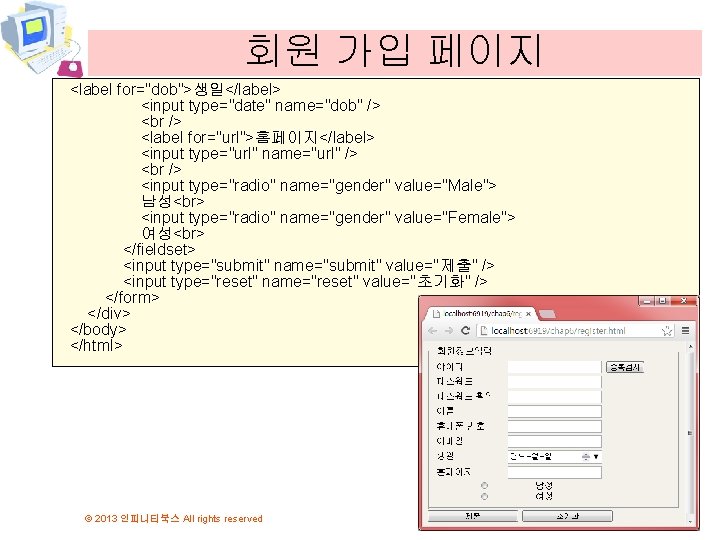Bookmark the page with the star icon

coord(667,331)
